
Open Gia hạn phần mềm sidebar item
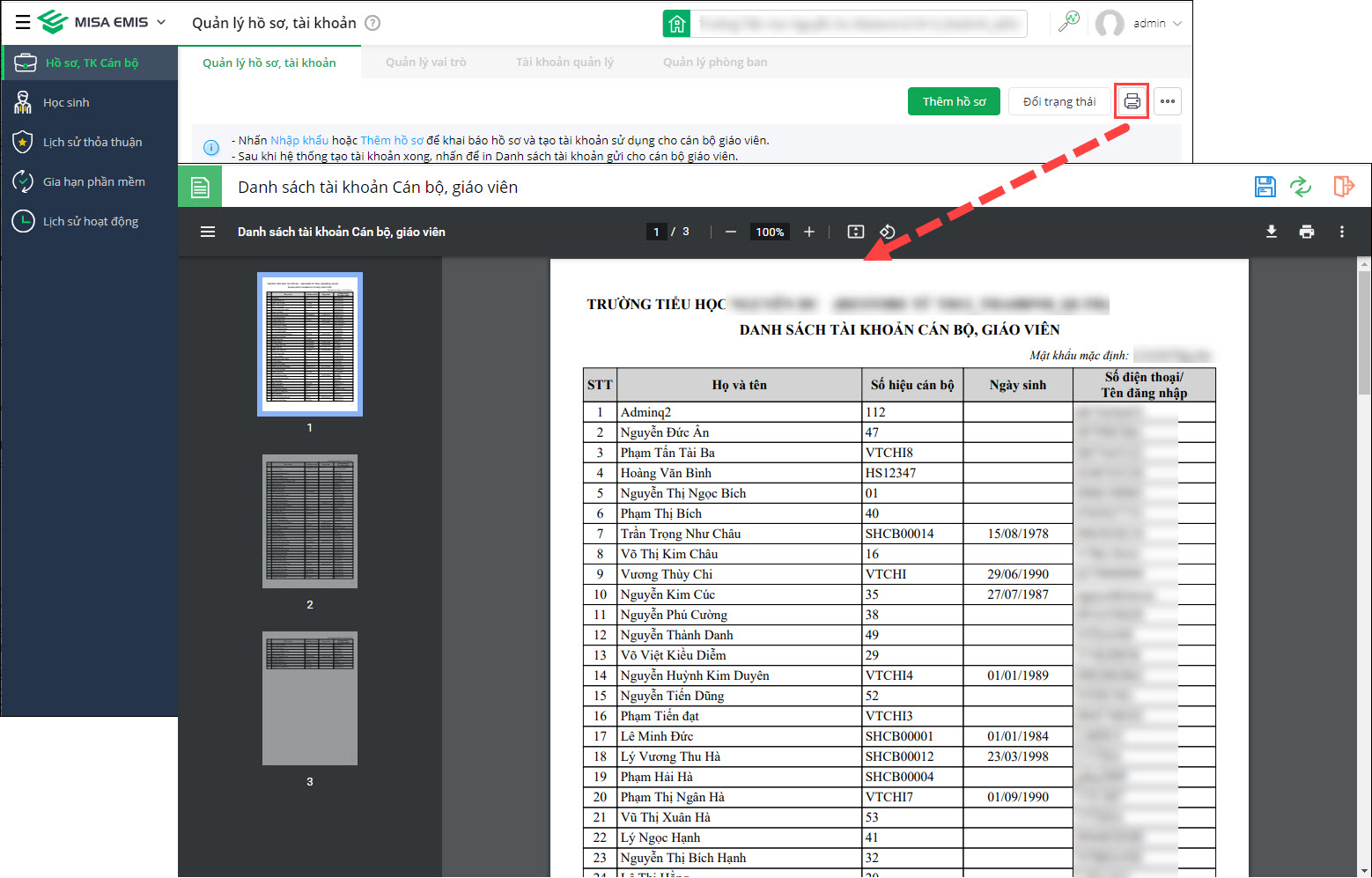pyautogui.click(x=90, y=181)
